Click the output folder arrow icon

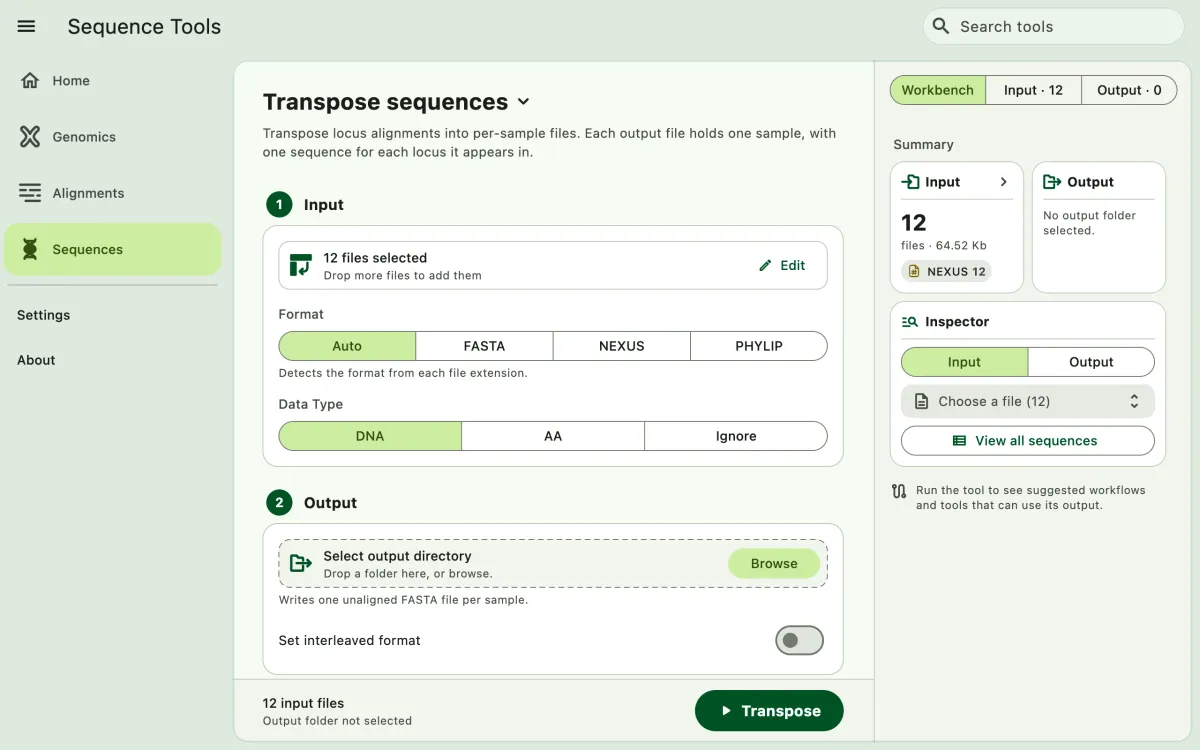tap(301, 563)
